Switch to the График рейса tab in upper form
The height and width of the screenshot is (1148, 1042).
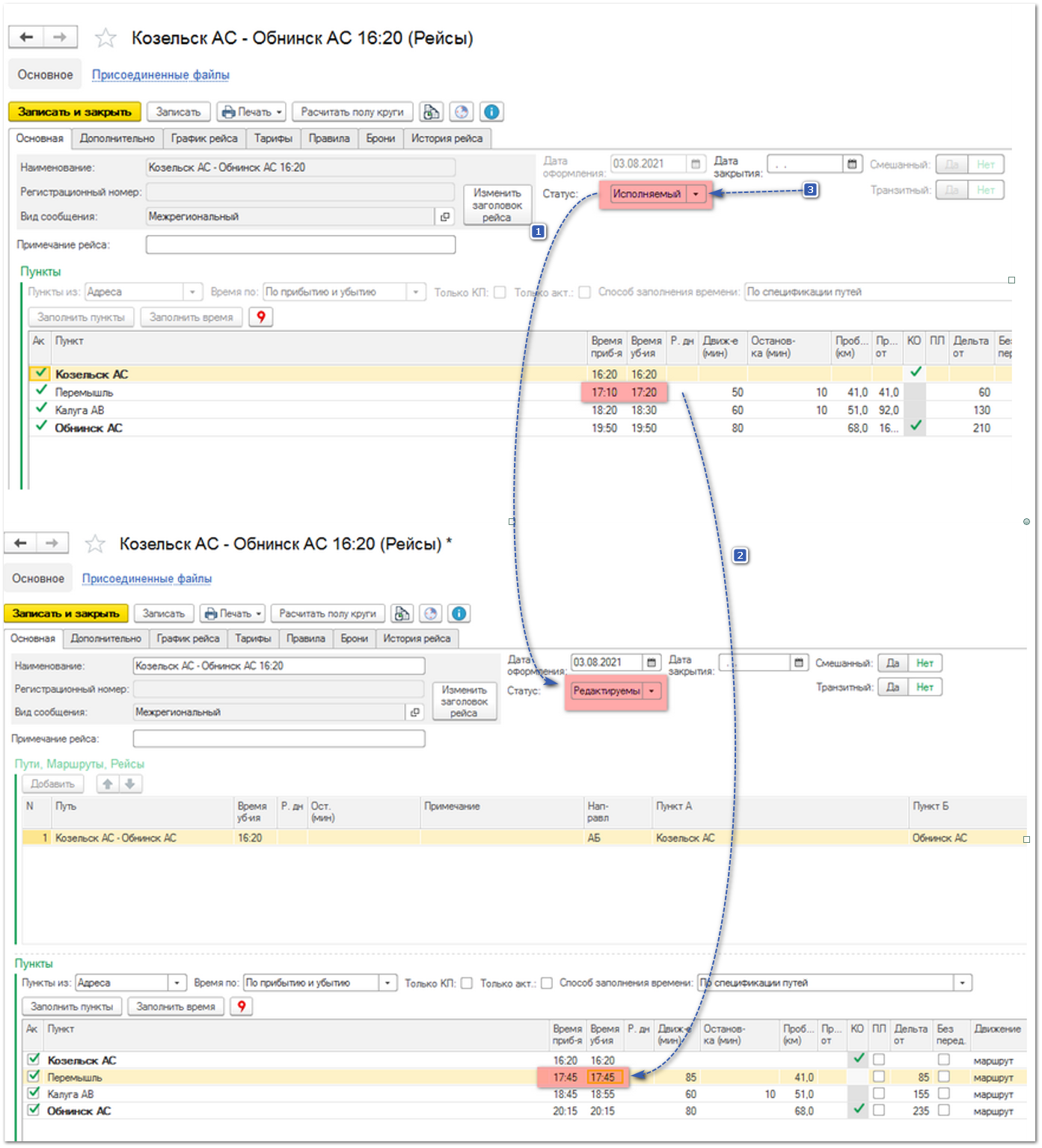203,138
